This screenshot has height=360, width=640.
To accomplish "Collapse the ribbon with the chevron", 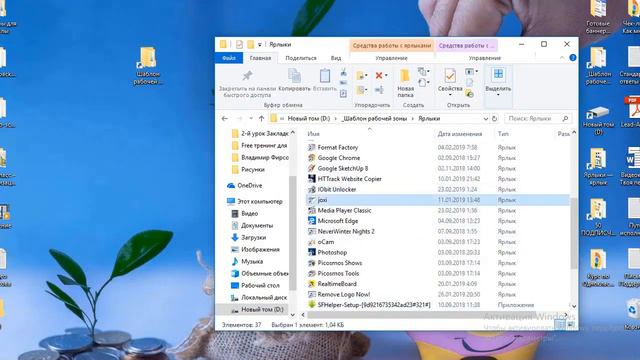I will pyautogui.click(x=562, y=58).
